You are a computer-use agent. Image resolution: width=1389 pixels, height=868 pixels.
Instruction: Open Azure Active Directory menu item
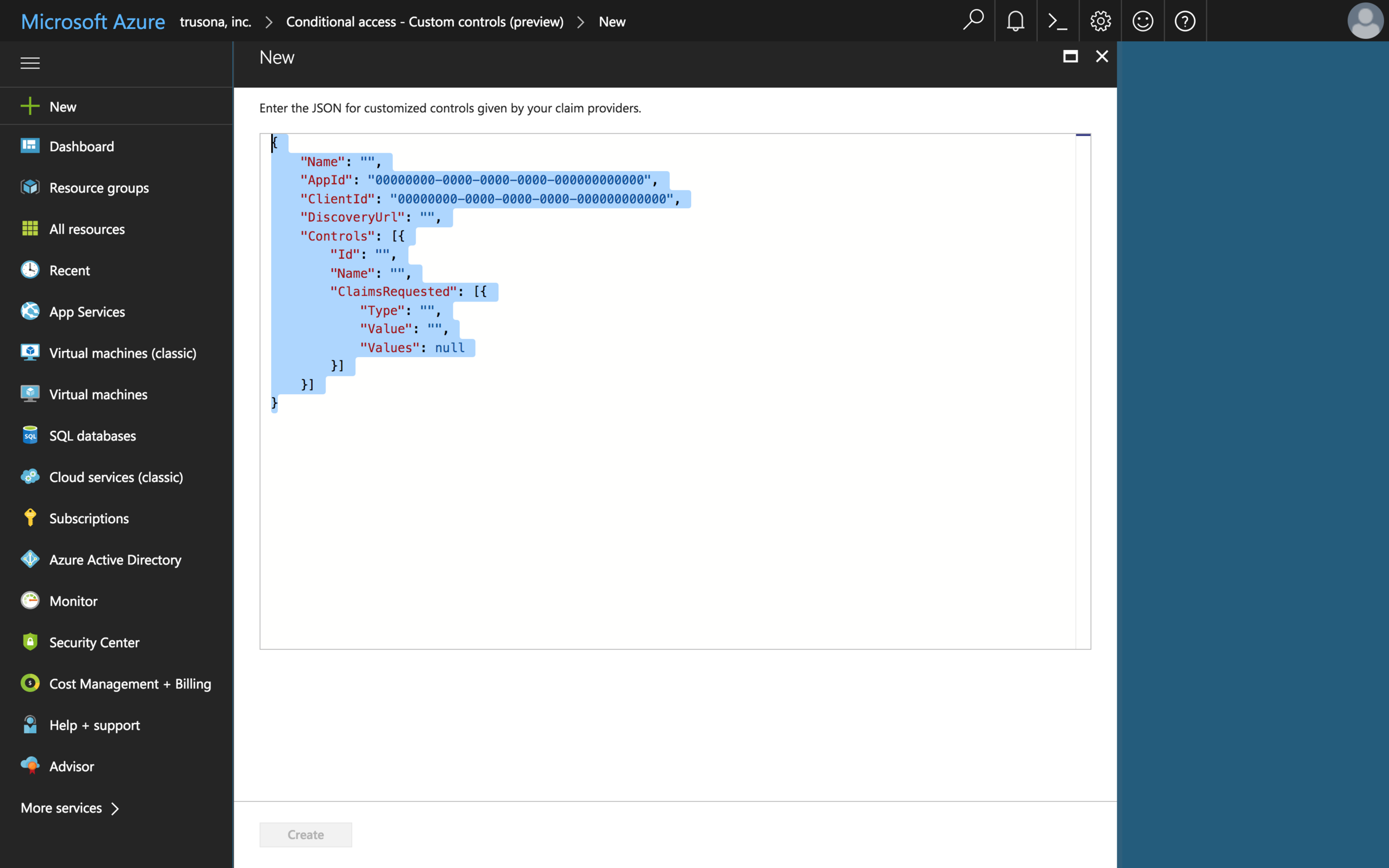click(117, 559)
